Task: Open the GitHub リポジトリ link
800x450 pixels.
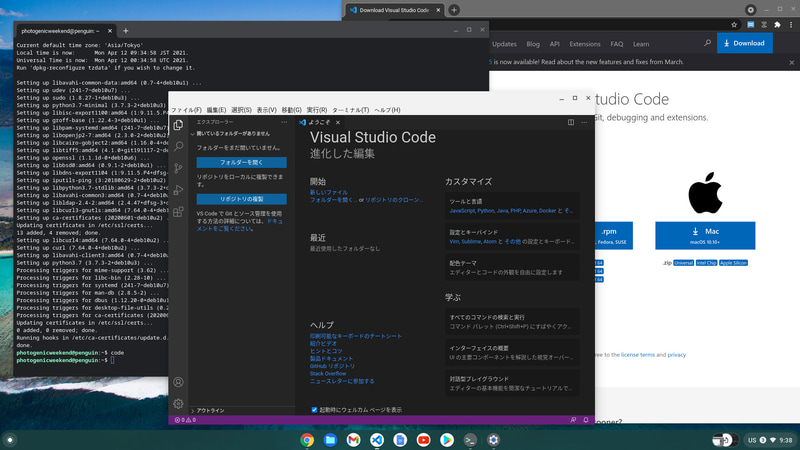Action: (332, 366)
